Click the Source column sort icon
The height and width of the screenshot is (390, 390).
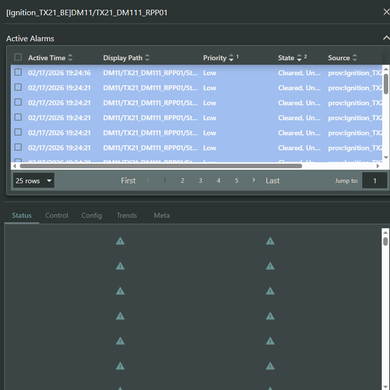(x=354, y=58)
